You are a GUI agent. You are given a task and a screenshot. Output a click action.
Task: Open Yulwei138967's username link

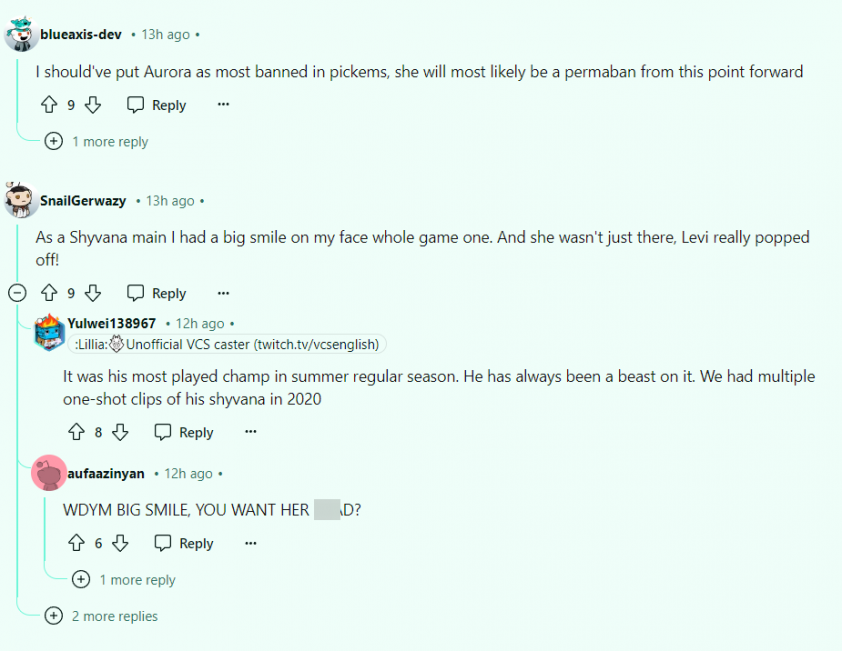[x=111, y=323]
